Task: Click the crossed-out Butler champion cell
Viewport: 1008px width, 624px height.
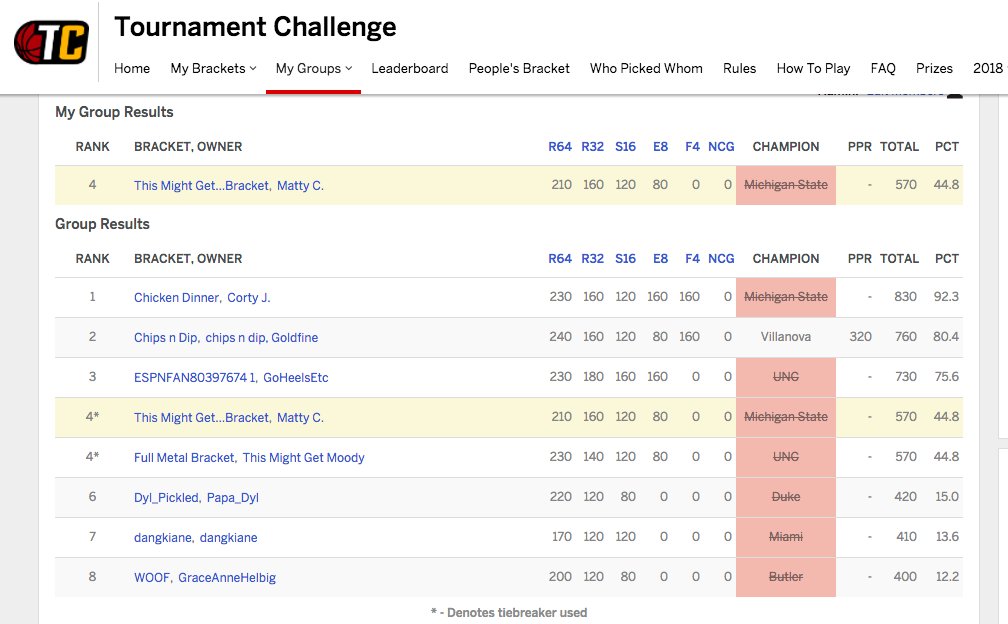Action: click(x=786, y=577)
